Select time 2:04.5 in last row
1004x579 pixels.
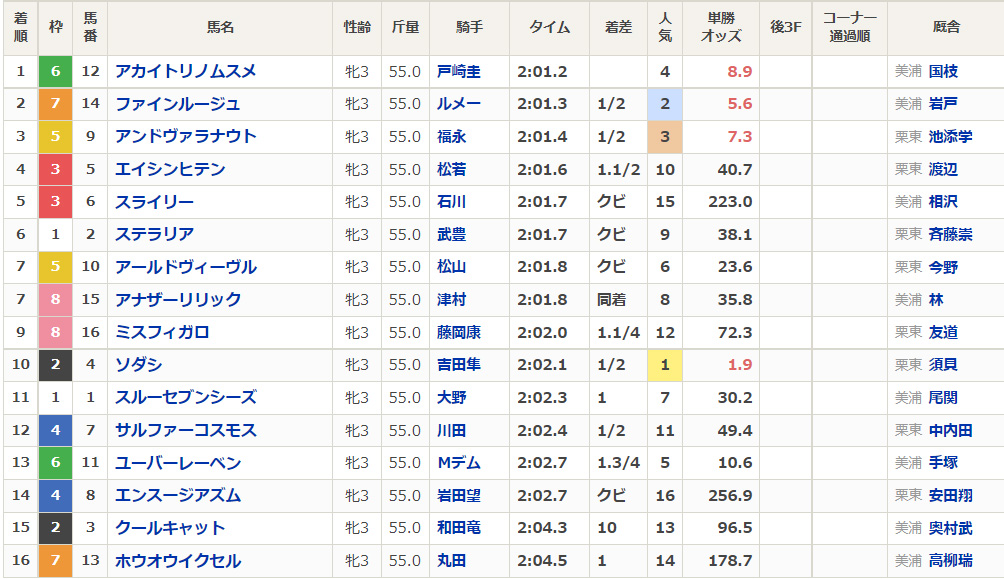pyautogui.click(x=542, y=560)
